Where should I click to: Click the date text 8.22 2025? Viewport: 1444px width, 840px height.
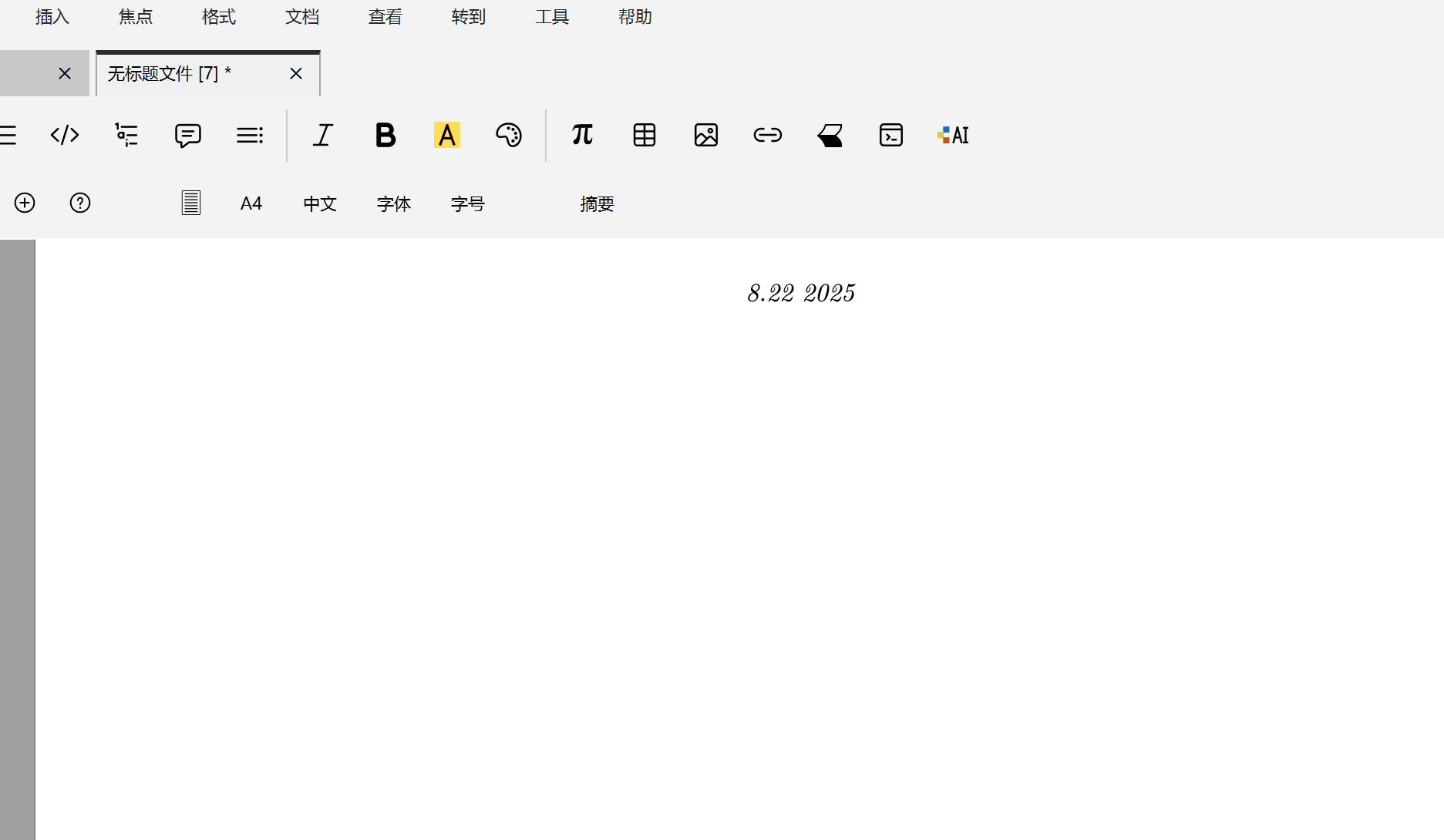pyautogui.click(x=801, y=294)
